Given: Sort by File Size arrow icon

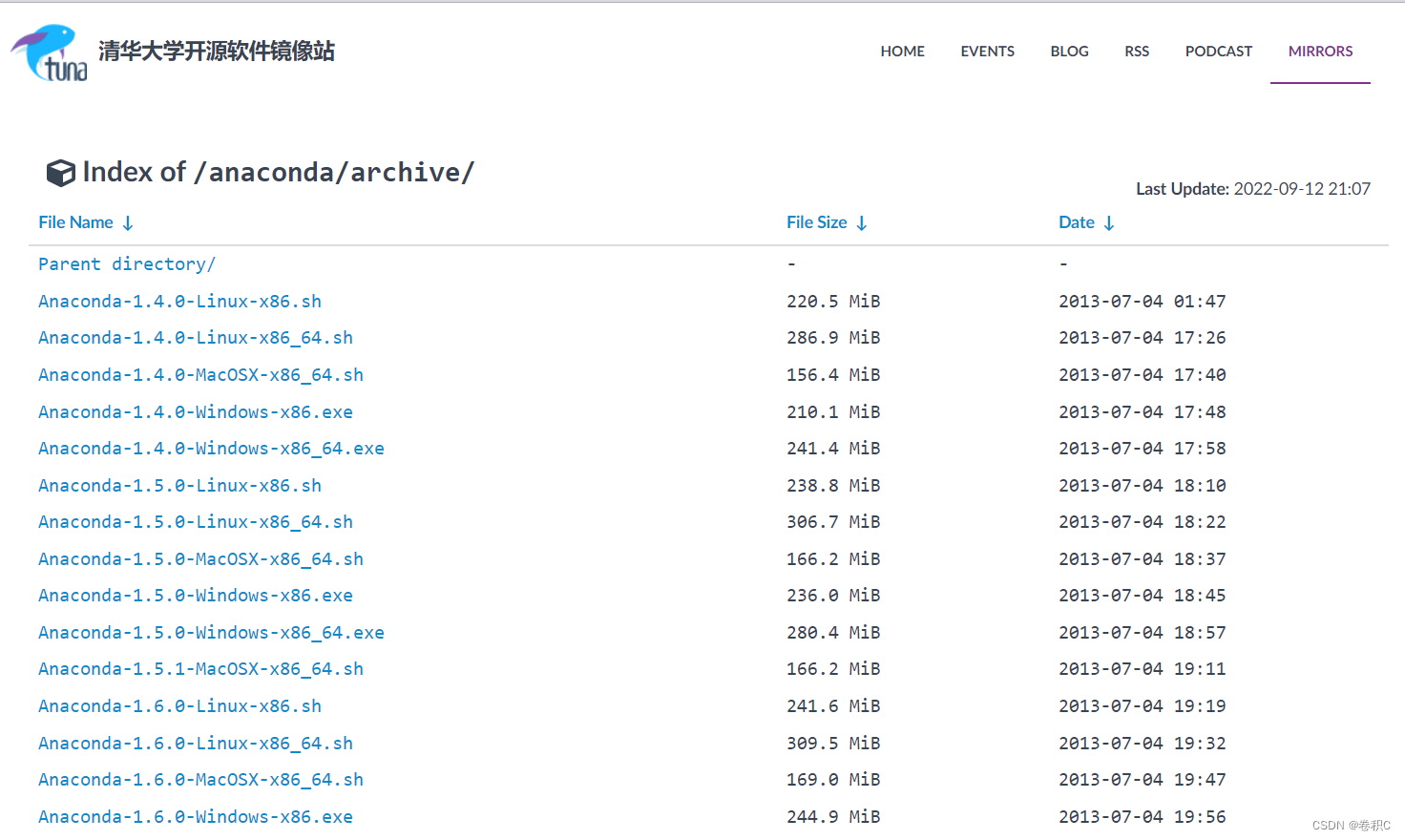Looking at the screenshot, I should point(862,223).
